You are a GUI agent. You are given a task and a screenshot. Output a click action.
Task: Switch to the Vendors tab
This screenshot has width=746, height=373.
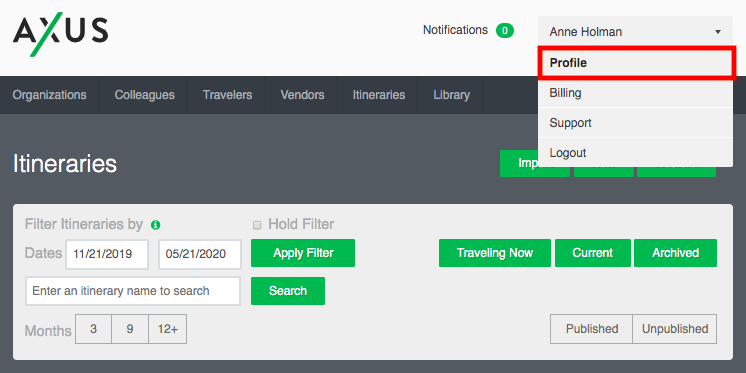(302, 95)
